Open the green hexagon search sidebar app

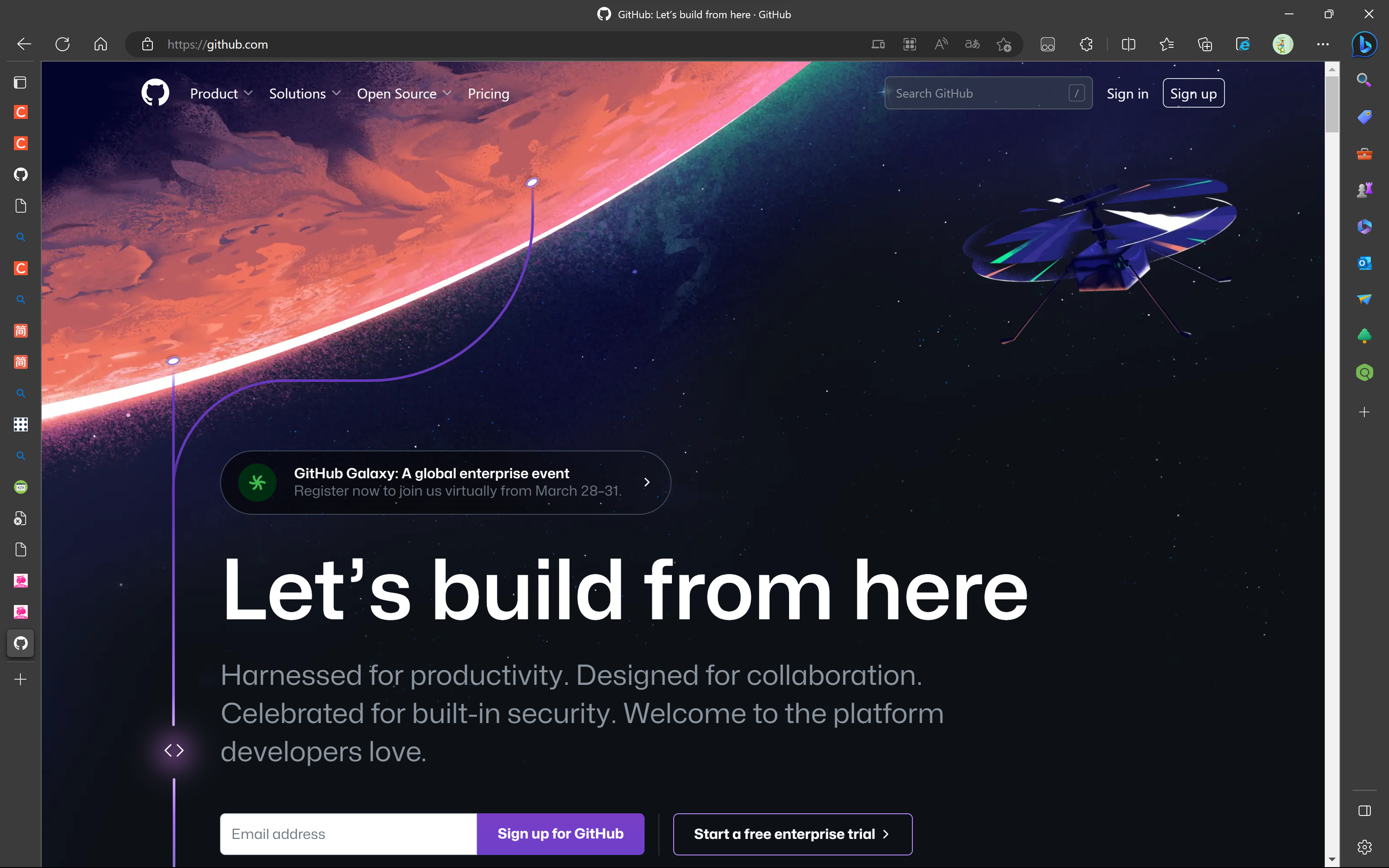[x=1364, y=372]
